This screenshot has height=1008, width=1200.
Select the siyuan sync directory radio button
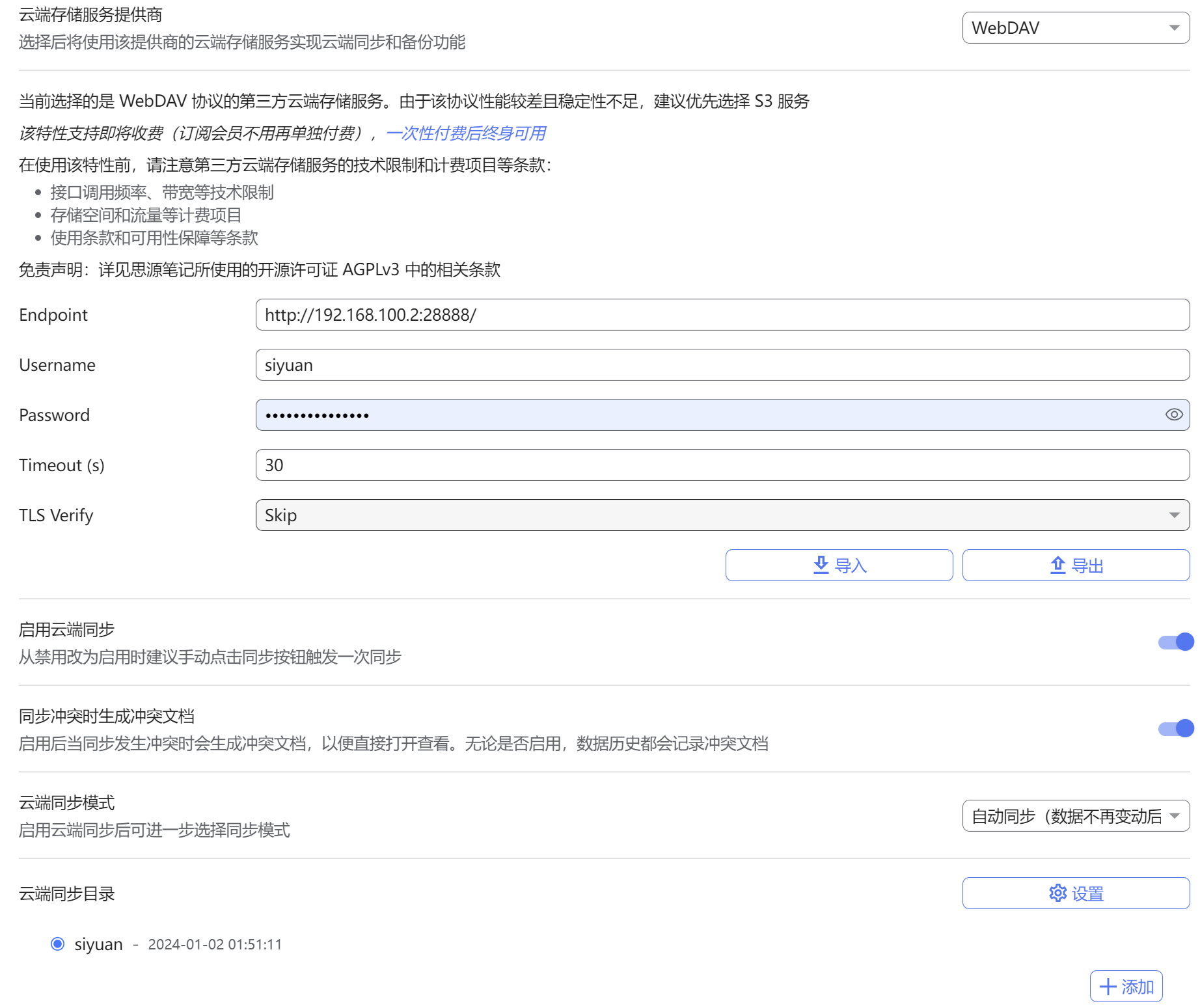[x=58, y=944]
